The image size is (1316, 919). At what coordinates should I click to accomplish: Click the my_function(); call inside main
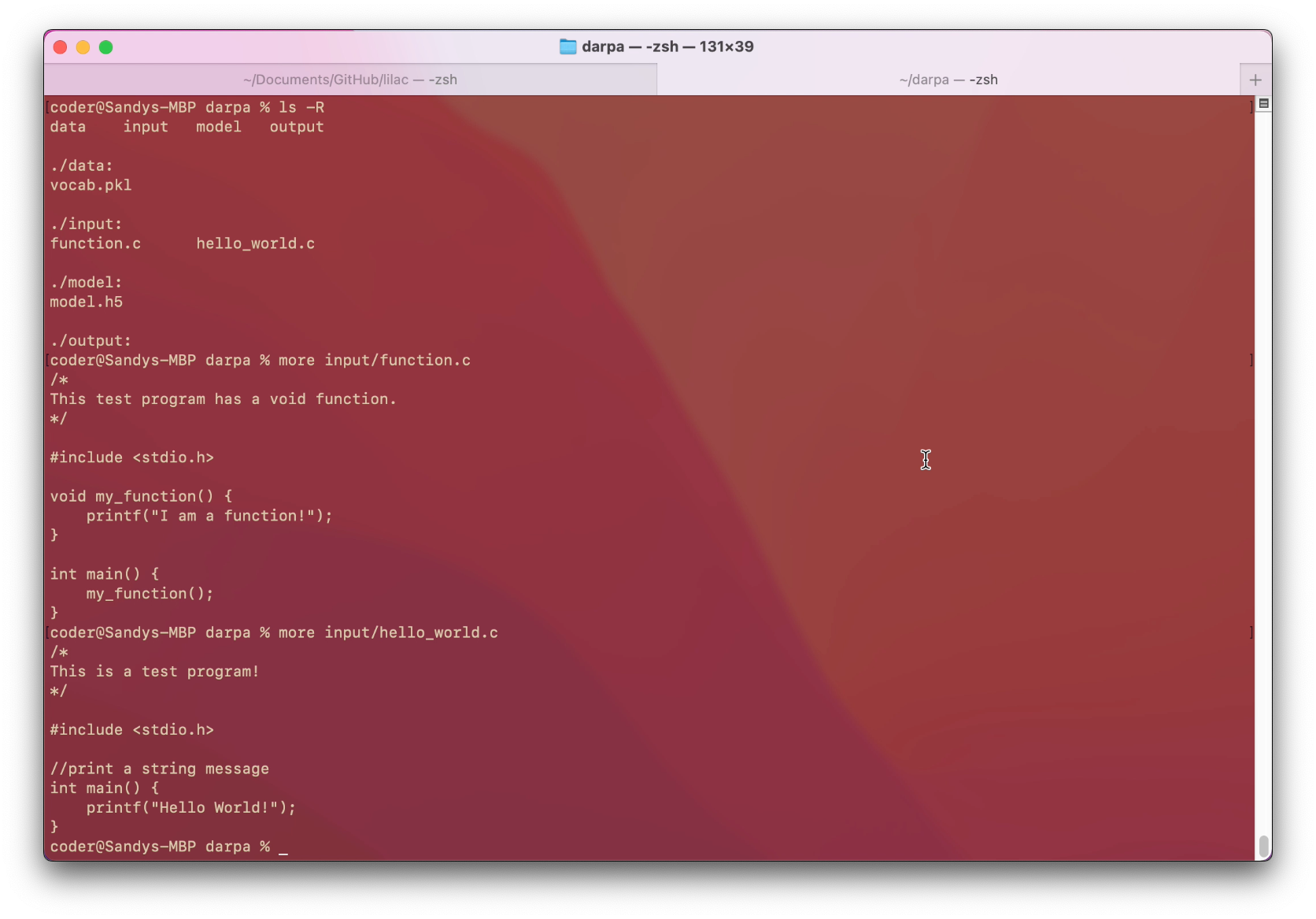(x=149, y=594)
